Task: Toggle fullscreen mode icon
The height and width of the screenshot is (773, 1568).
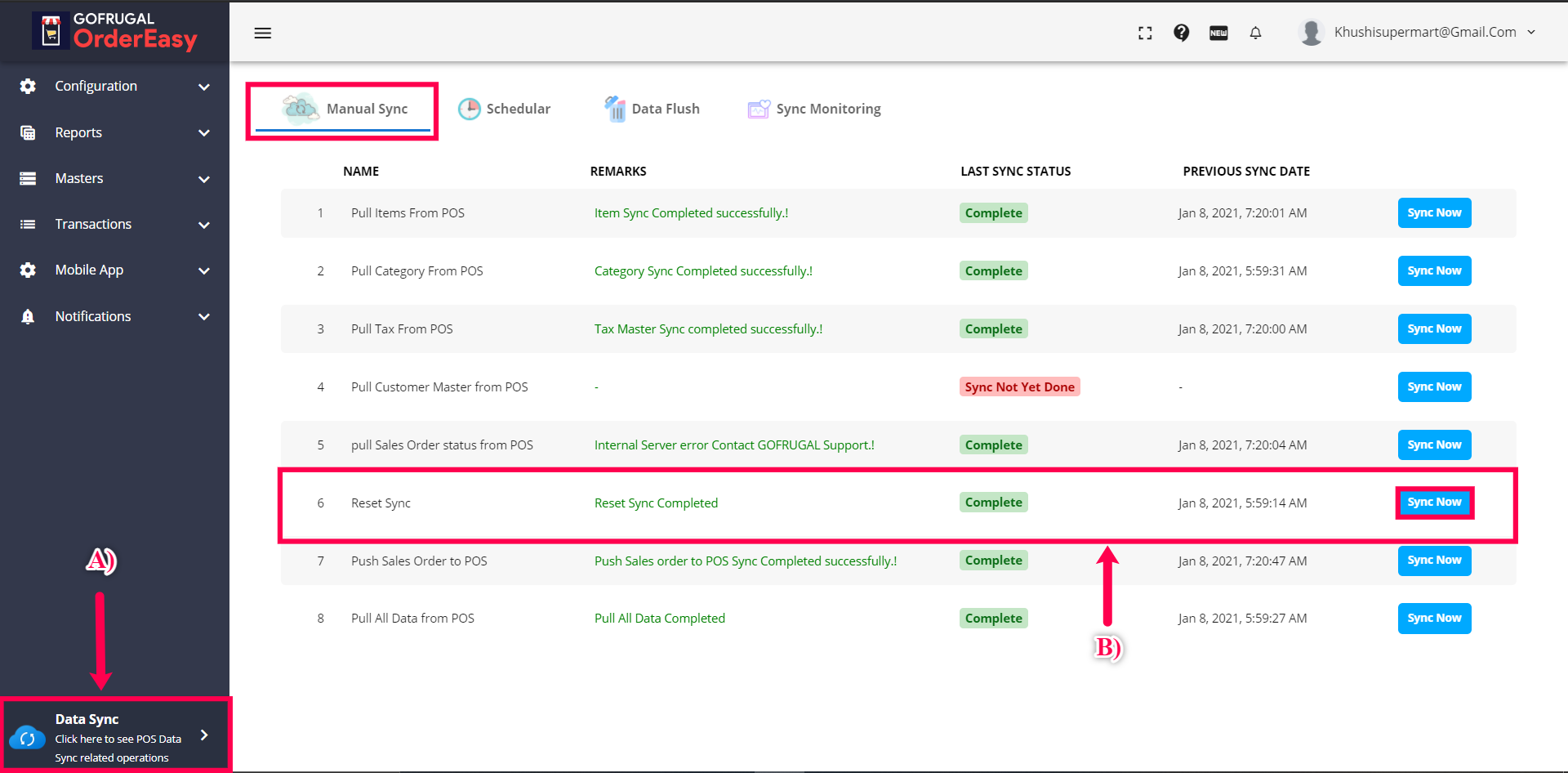Action: click(x=1145, y=33)
